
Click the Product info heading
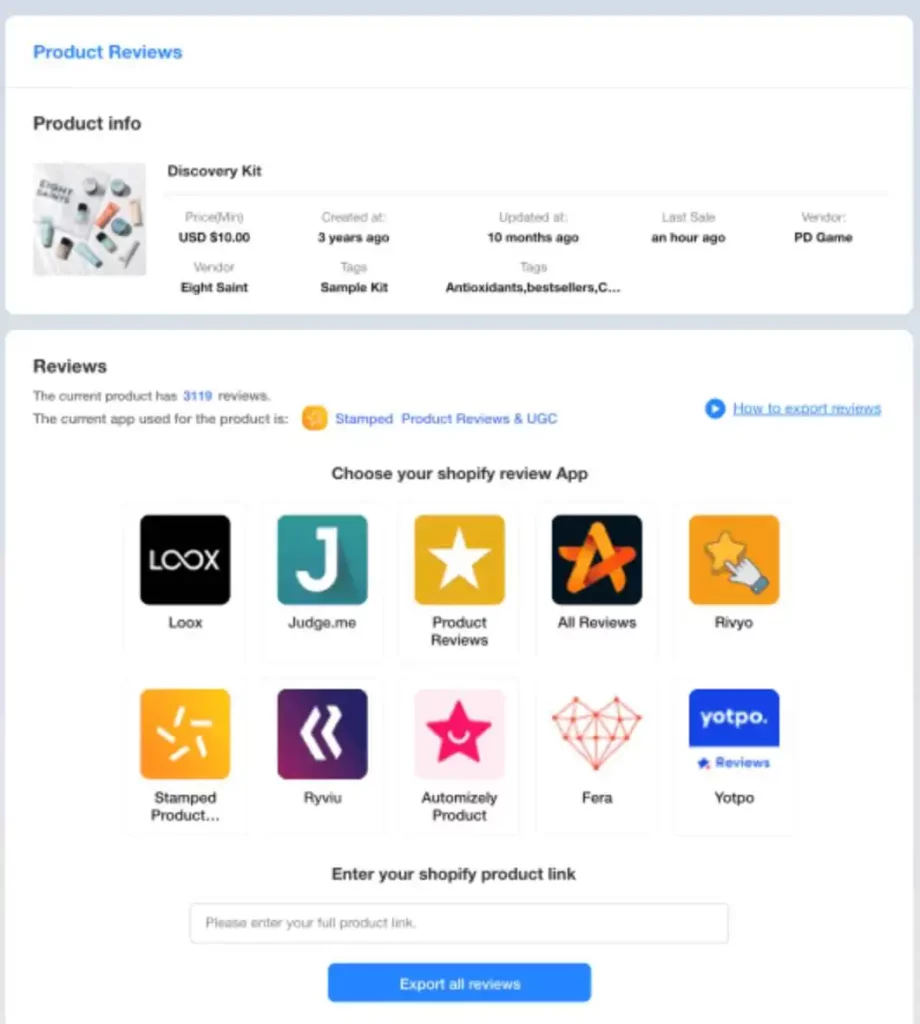(87, 123)
